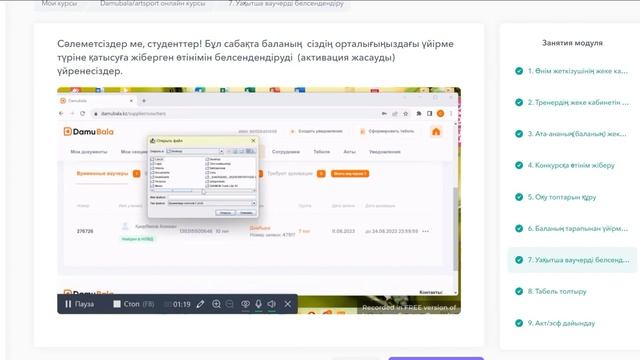Open Акты nav item
640x360 pixels.
[x=349, y=151]
